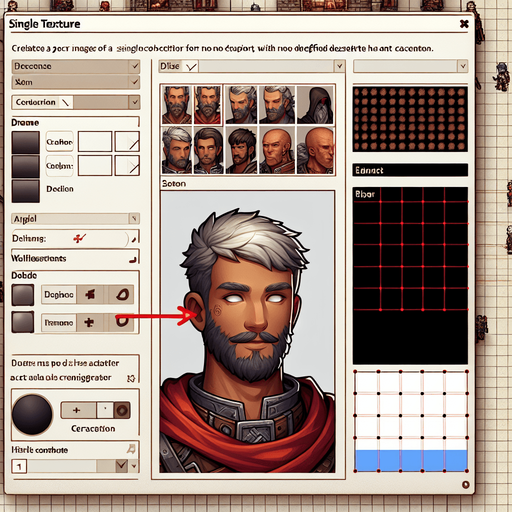Select the bald man side-profile thumbnail
Image resolution: width=512 pixels, height=512 pixels.
click(x=315, y=150)
